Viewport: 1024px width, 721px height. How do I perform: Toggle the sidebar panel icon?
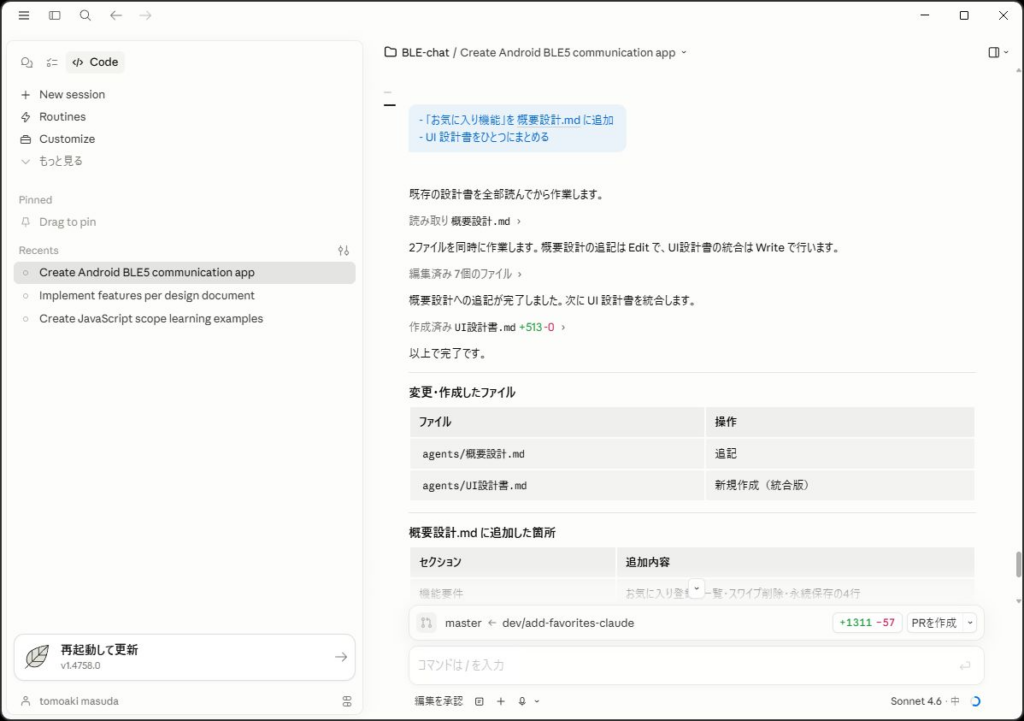[55, 15]
